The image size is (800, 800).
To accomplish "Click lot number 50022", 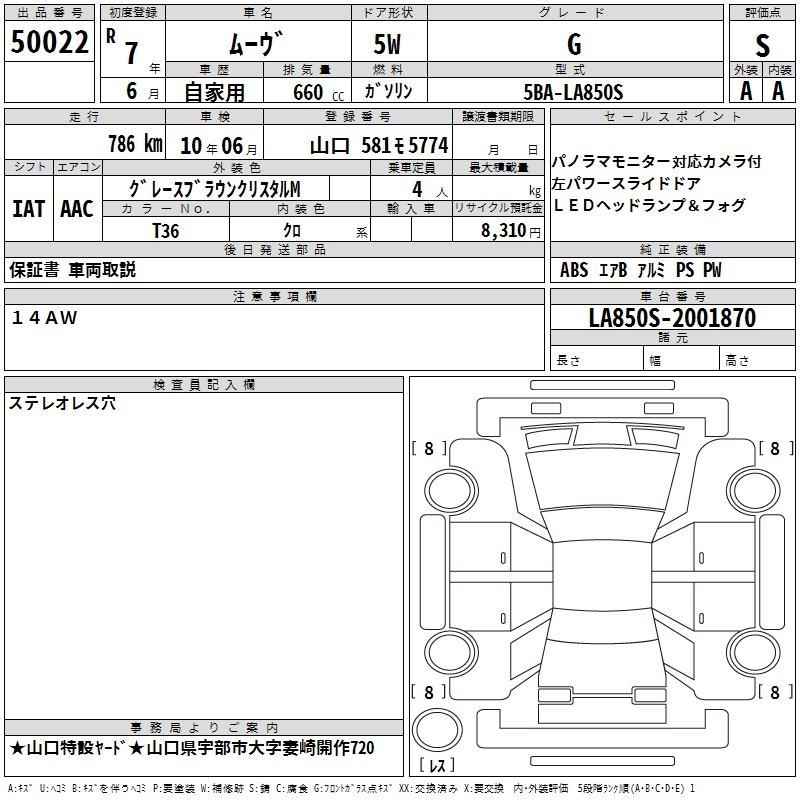I will click(49, 42).
